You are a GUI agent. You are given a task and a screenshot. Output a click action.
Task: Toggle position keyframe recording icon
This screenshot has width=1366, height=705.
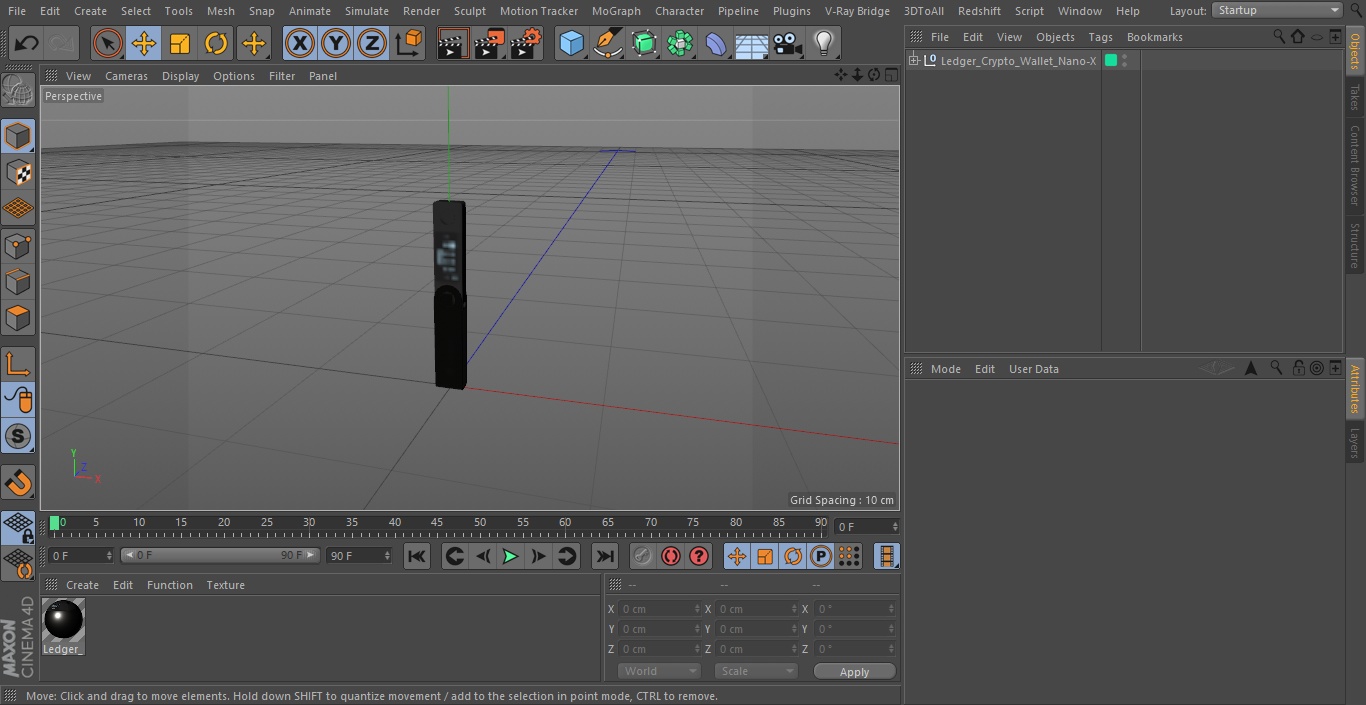pyautogui.click(x=737, y=556)
